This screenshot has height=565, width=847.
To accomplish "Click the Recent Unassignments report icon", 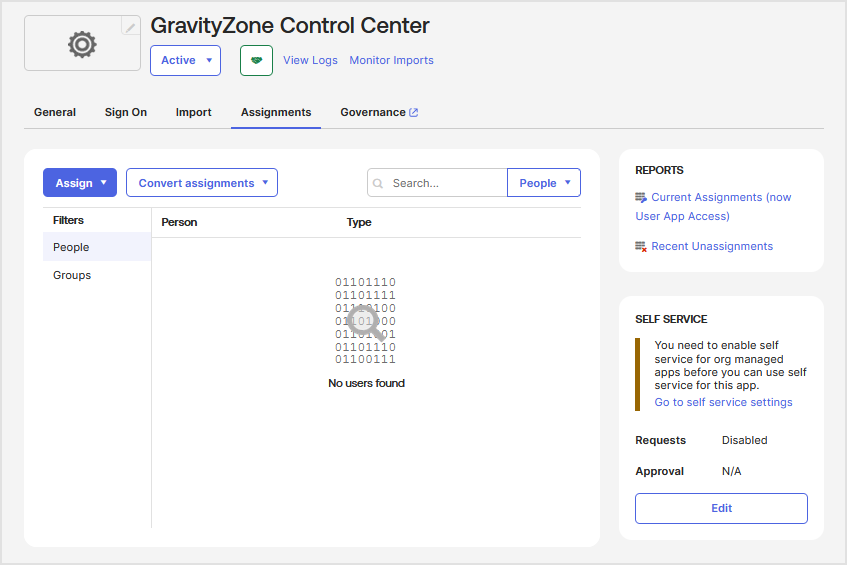I will 641,247.
